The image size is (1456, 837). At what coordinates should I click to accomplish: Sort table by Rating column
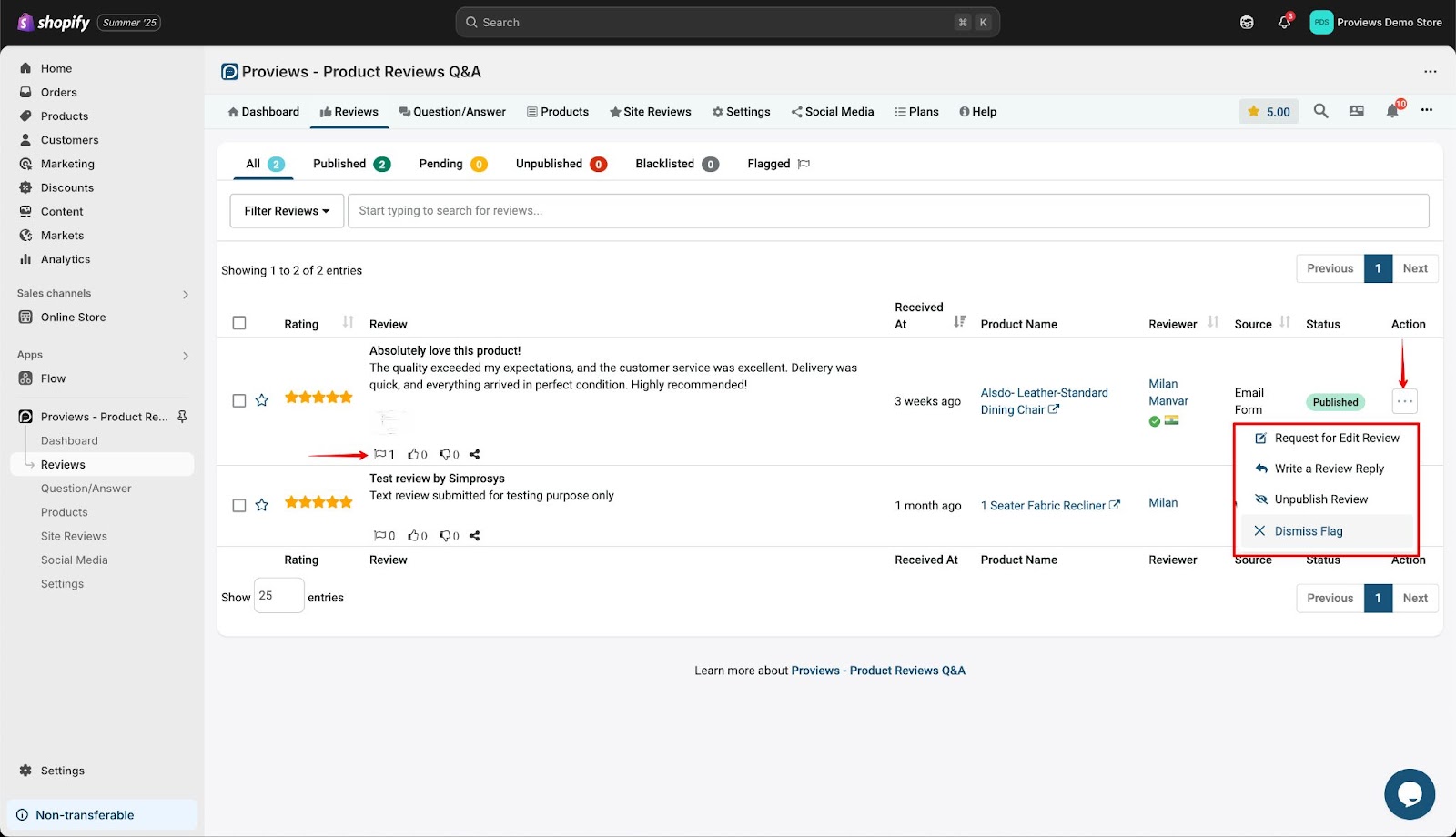pos(348,322)
